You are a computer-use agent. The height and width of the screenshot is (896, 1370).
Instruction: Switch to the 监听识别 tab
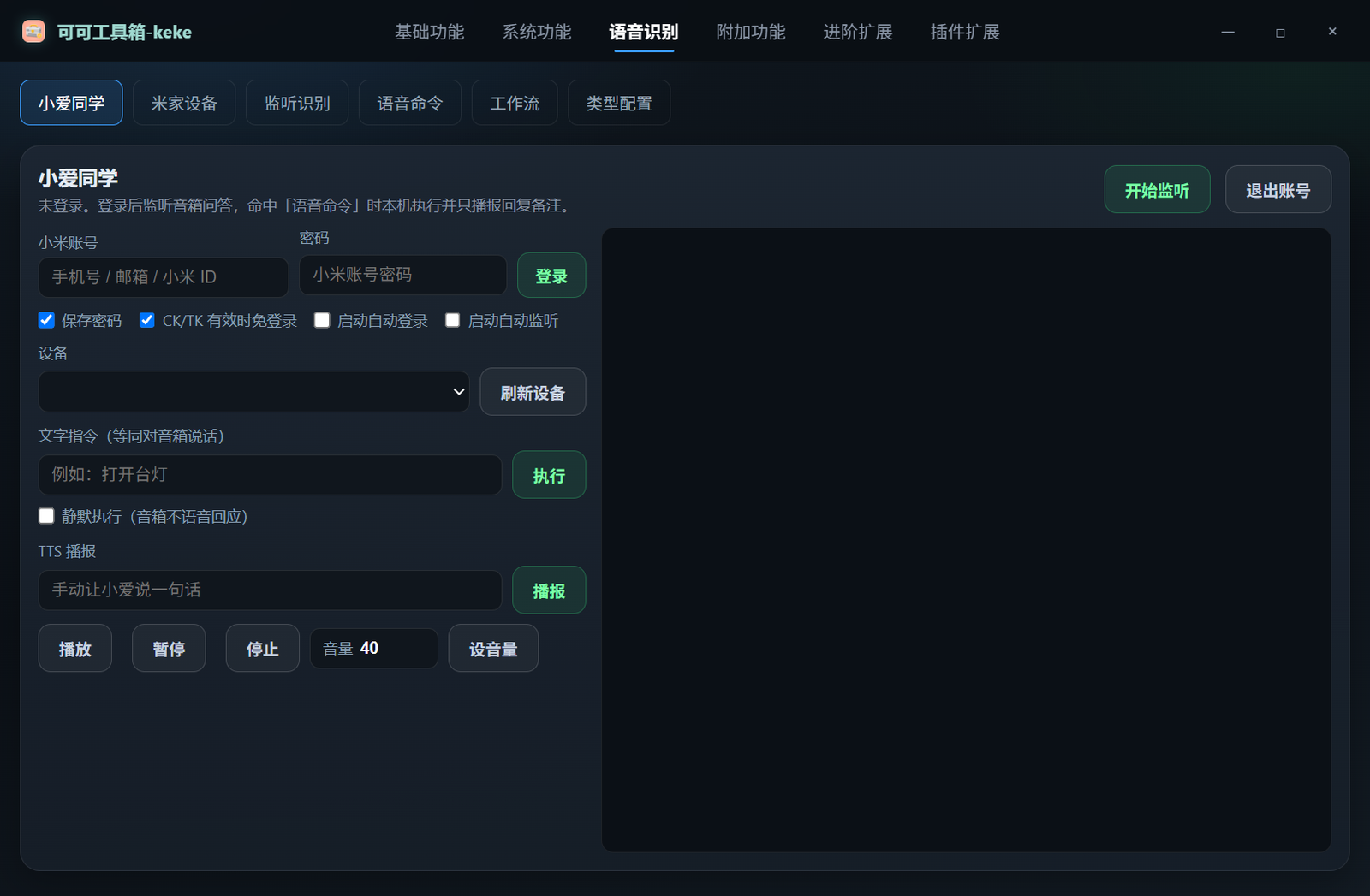[x=297, y=103]
